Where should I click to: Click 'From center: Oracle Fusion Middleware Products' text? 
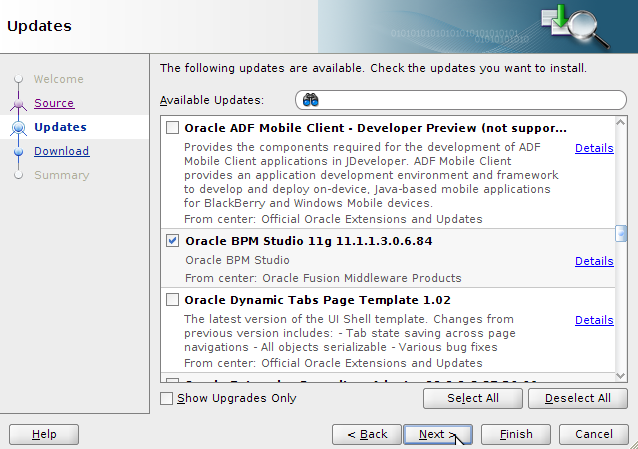(323, 278)
